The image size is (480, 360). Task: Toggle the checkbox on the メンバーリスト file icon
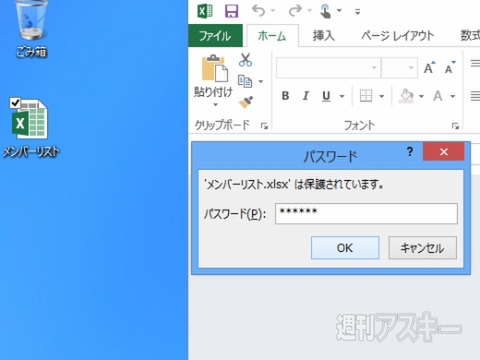click(x=15, y=103)
